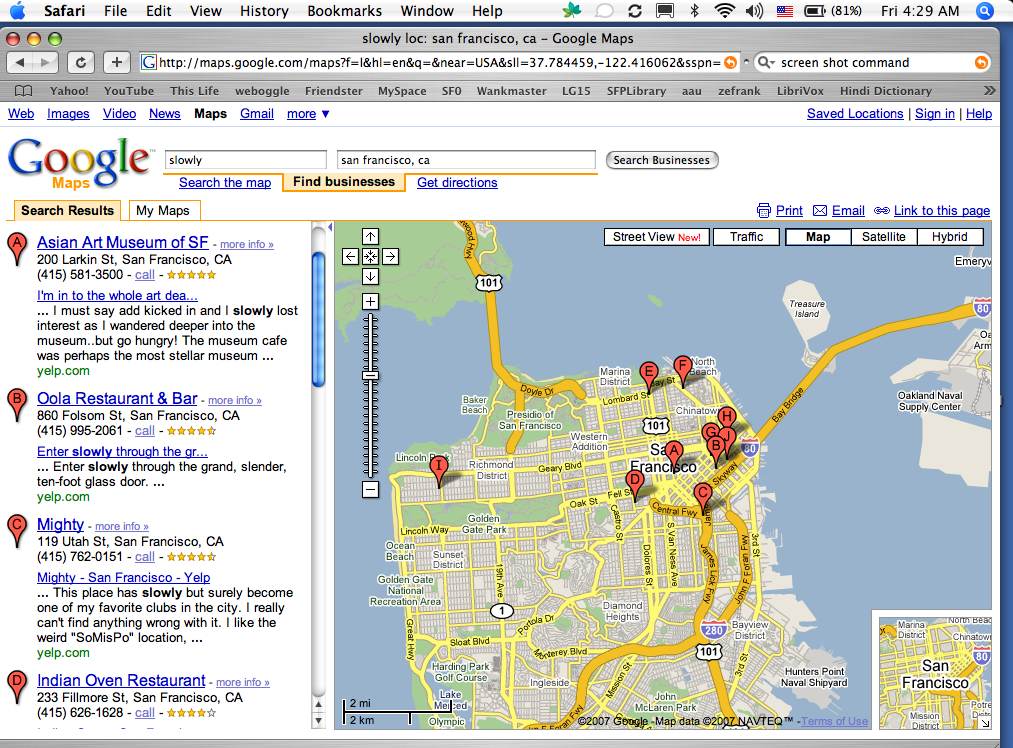Open Spotlight search in the menu bar

coord(985,11)
